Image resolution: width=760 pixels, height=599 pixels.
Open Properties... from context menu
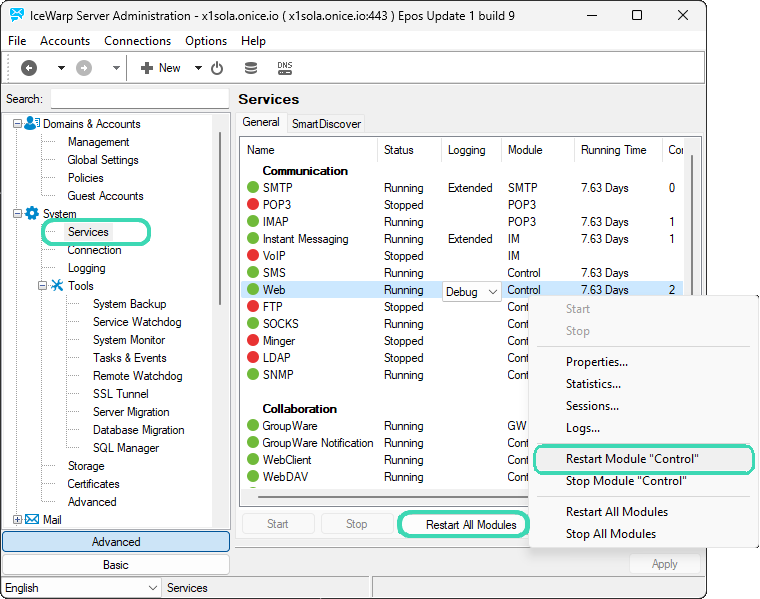point(644,362)
